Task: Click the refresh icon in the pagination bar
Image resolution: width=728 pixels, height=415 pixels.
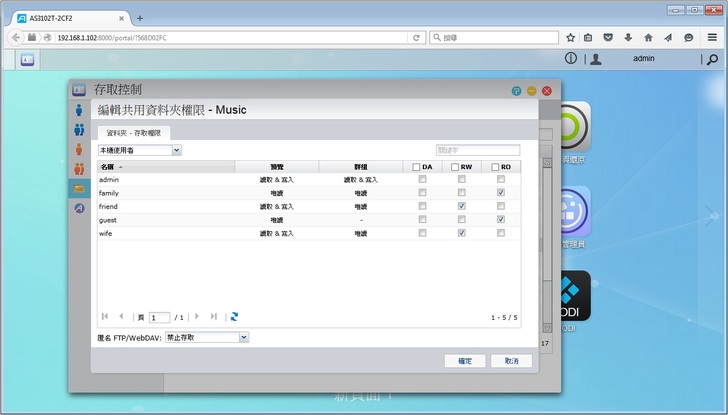Action: coord(234,317)
